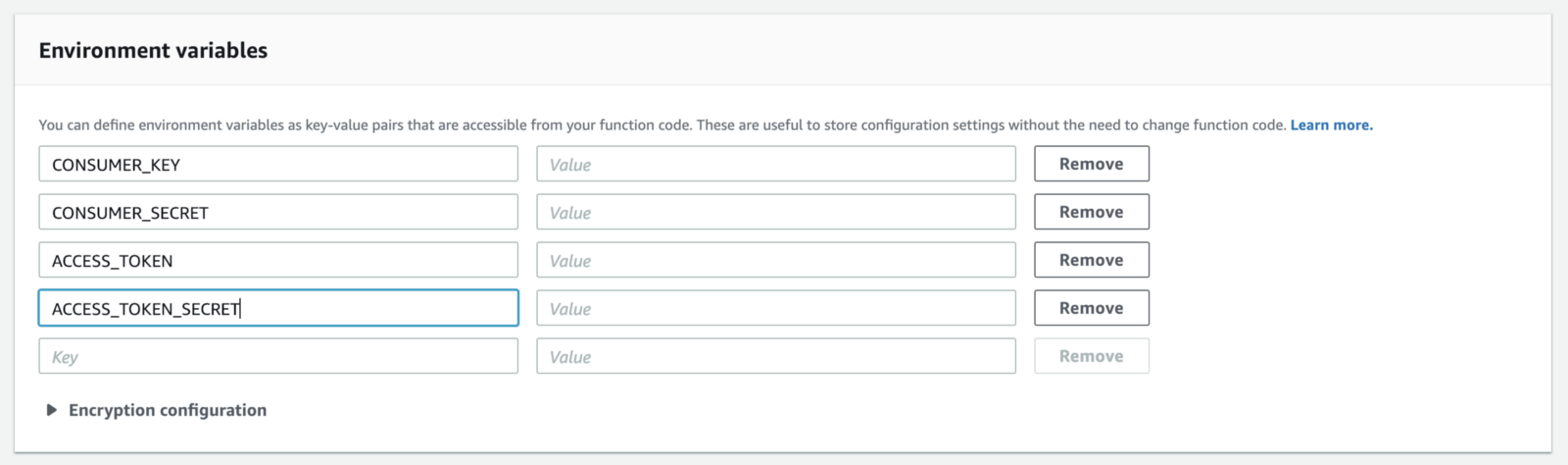Select value field for ACCESS_TOKEN_SECRET
The width and height of the screenshot is (1568, 465).
pyautogui.click(x=775, y=308)
